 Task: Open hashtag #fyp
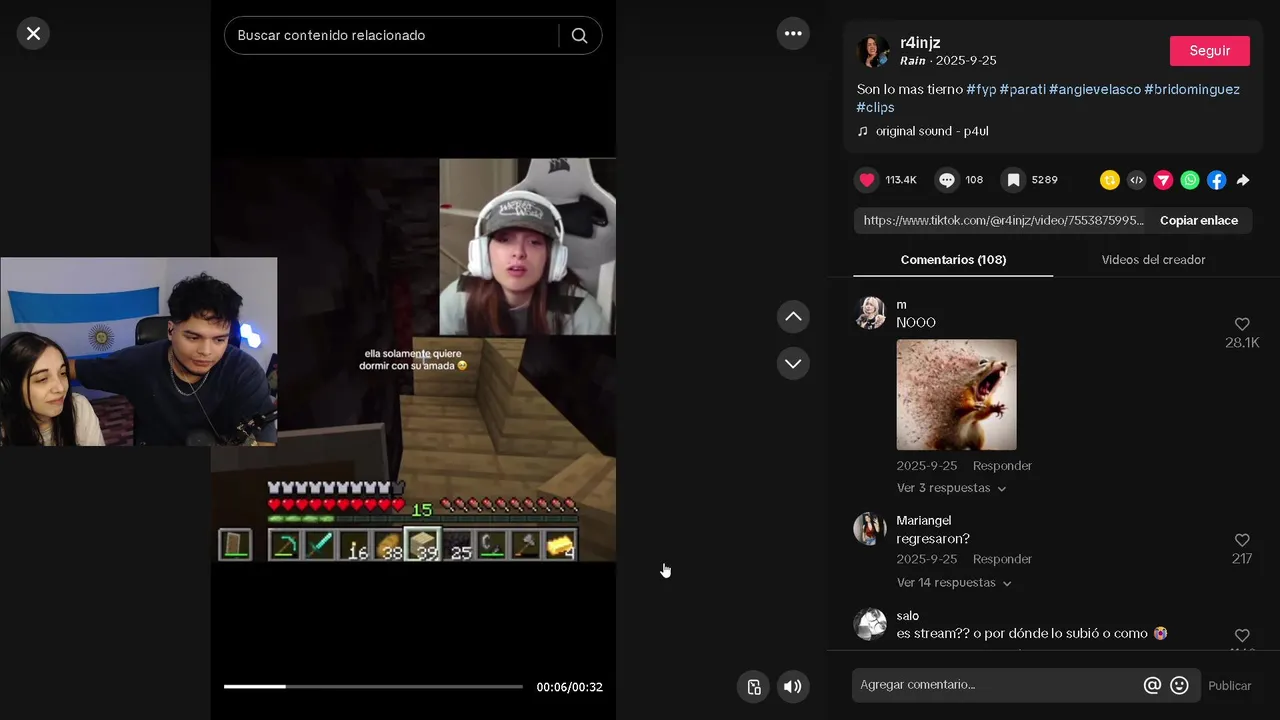pos(981,89)
